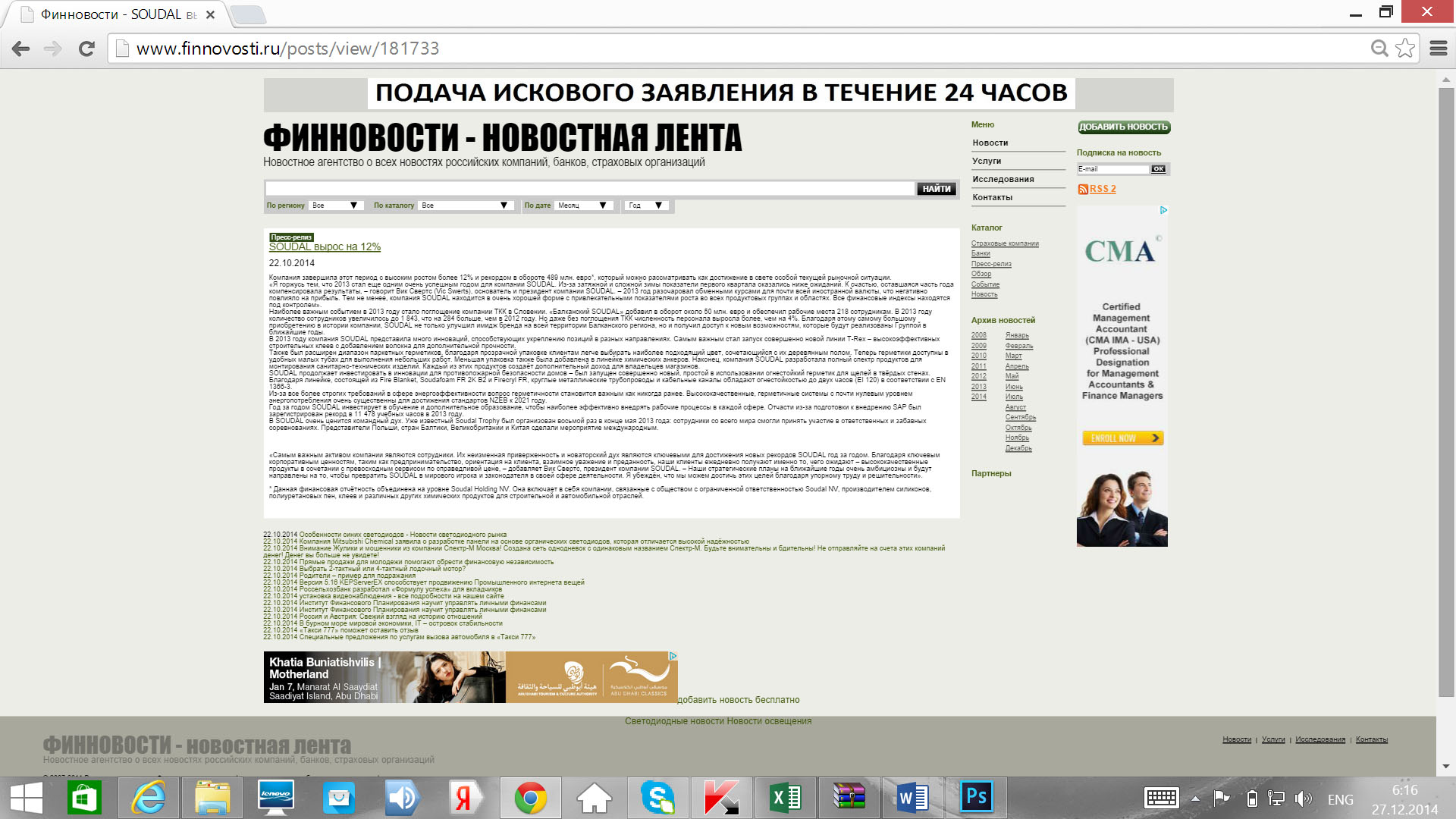Click the ENG language indicator
Viewport: 1456px width, 819px height.
1340,799
